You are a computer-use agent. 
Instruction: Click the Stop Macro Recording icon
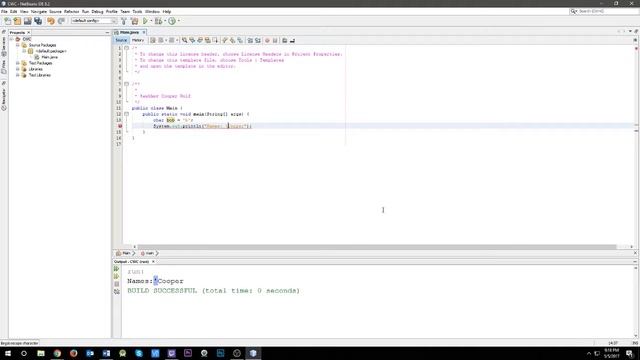pos(275,40)
